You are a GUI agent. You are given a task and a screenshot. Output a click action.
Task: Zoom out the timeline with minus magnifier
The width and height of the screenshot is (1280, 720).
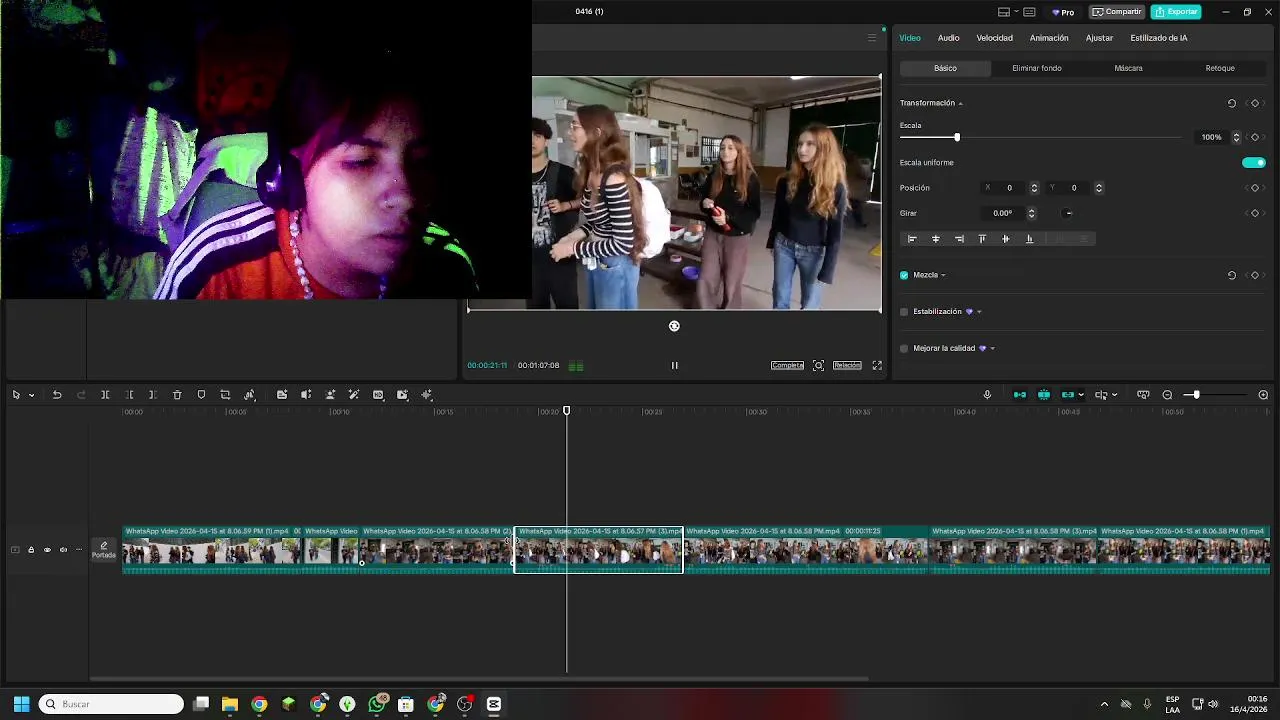pyautogui.click(x=1167, y=395)
